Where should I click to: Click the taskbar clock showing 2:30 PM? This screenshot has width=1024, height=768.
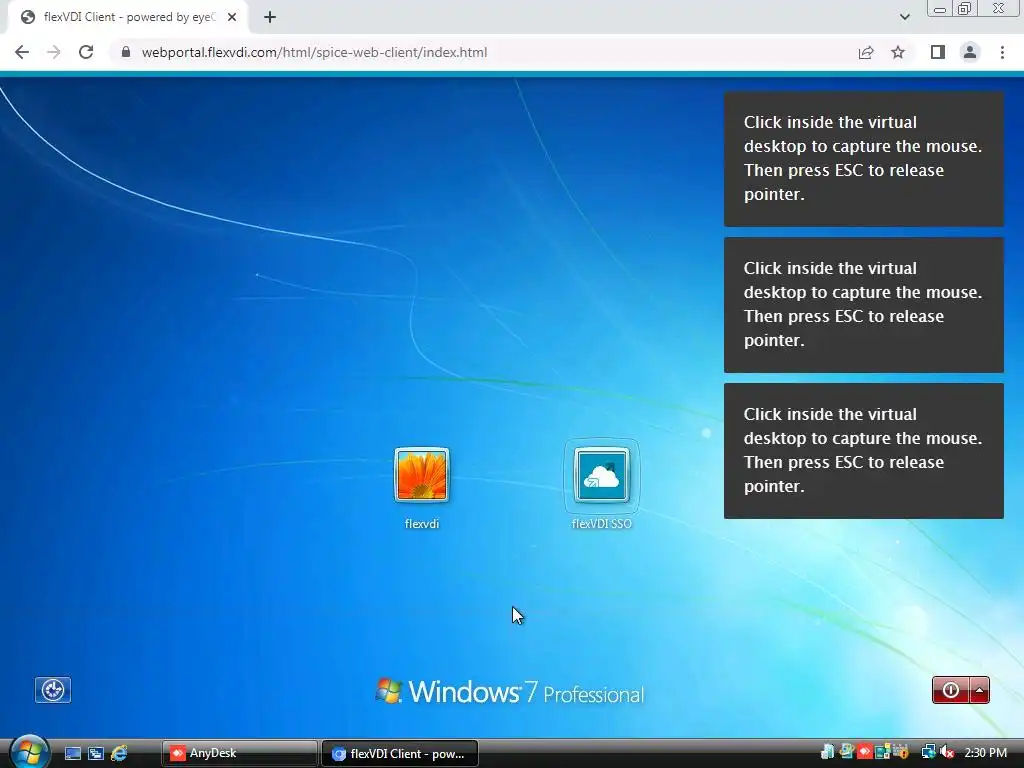(985, 753)
